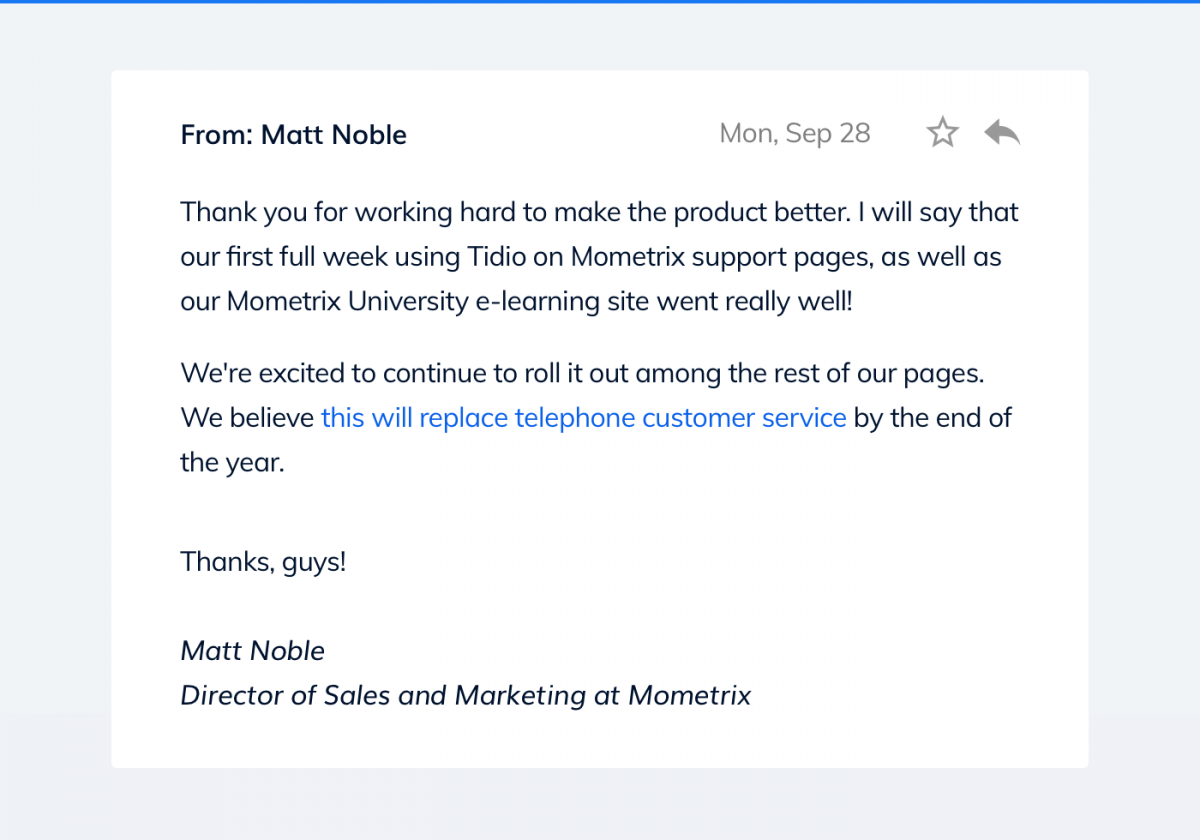Click the empty space between date and star

click(898, 133)
